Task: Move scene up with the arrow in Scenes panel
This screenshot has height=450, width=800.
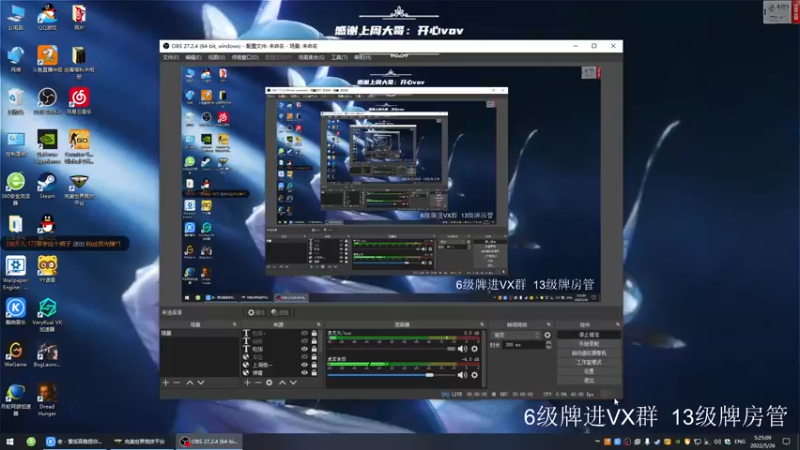Action: pos(190,382)
